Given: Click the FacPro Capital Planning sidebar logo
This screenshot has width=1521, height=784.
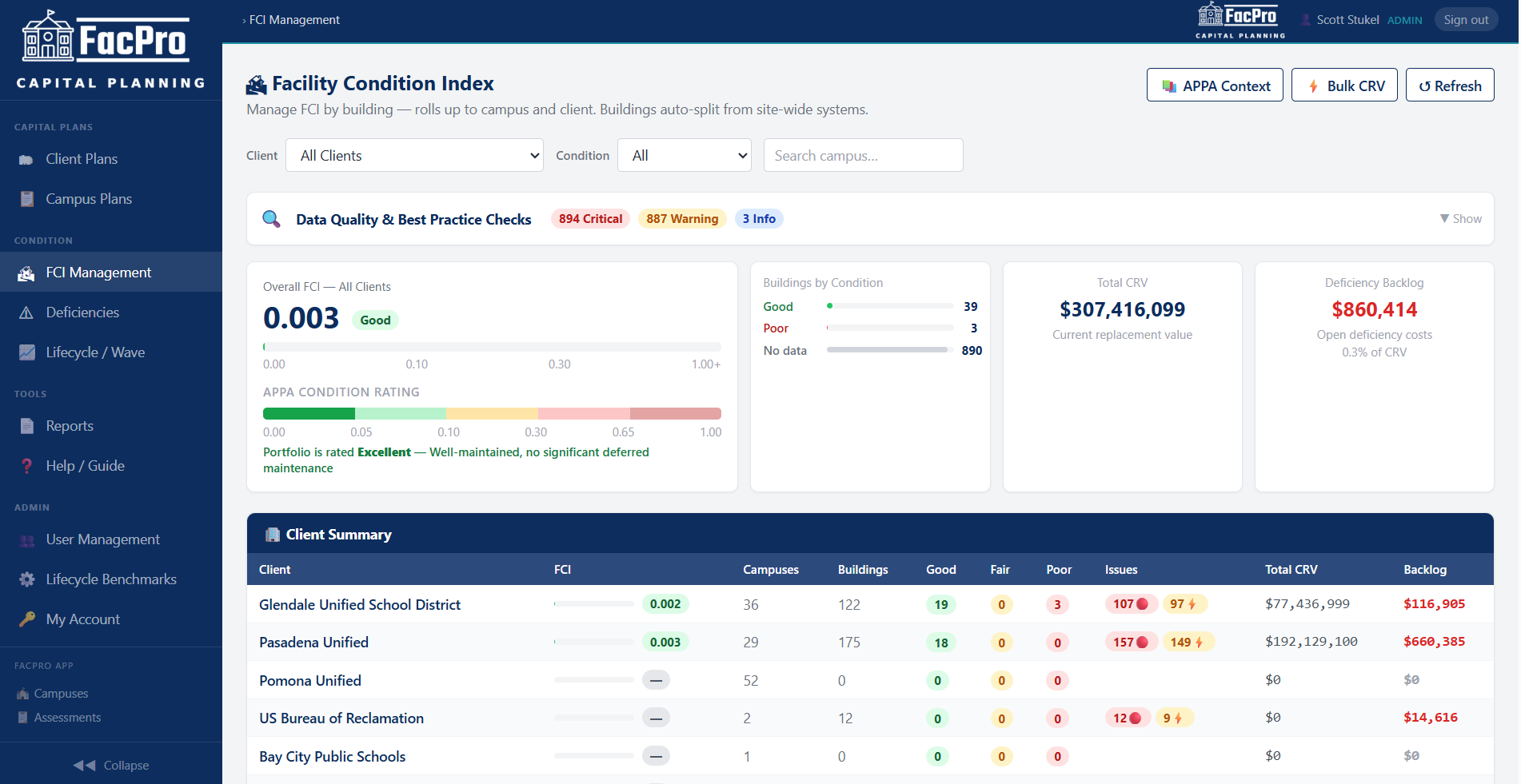Looking at the screenshot, I should [111, 50].
